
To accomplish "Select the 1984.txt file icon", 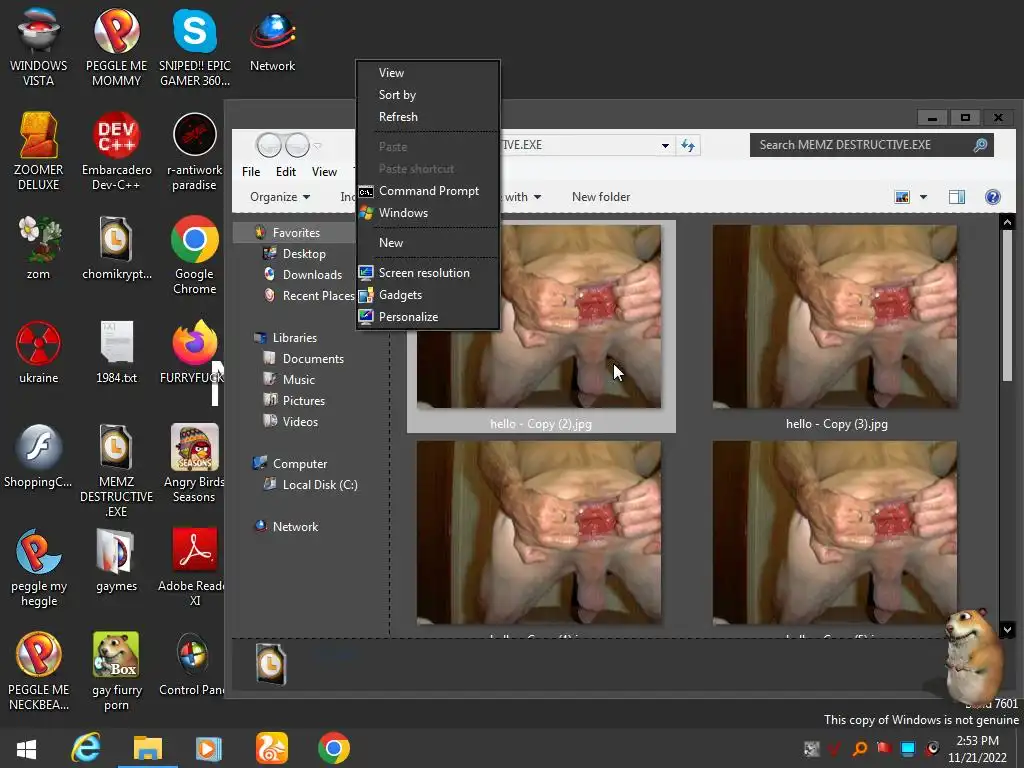I will (116, 352).
